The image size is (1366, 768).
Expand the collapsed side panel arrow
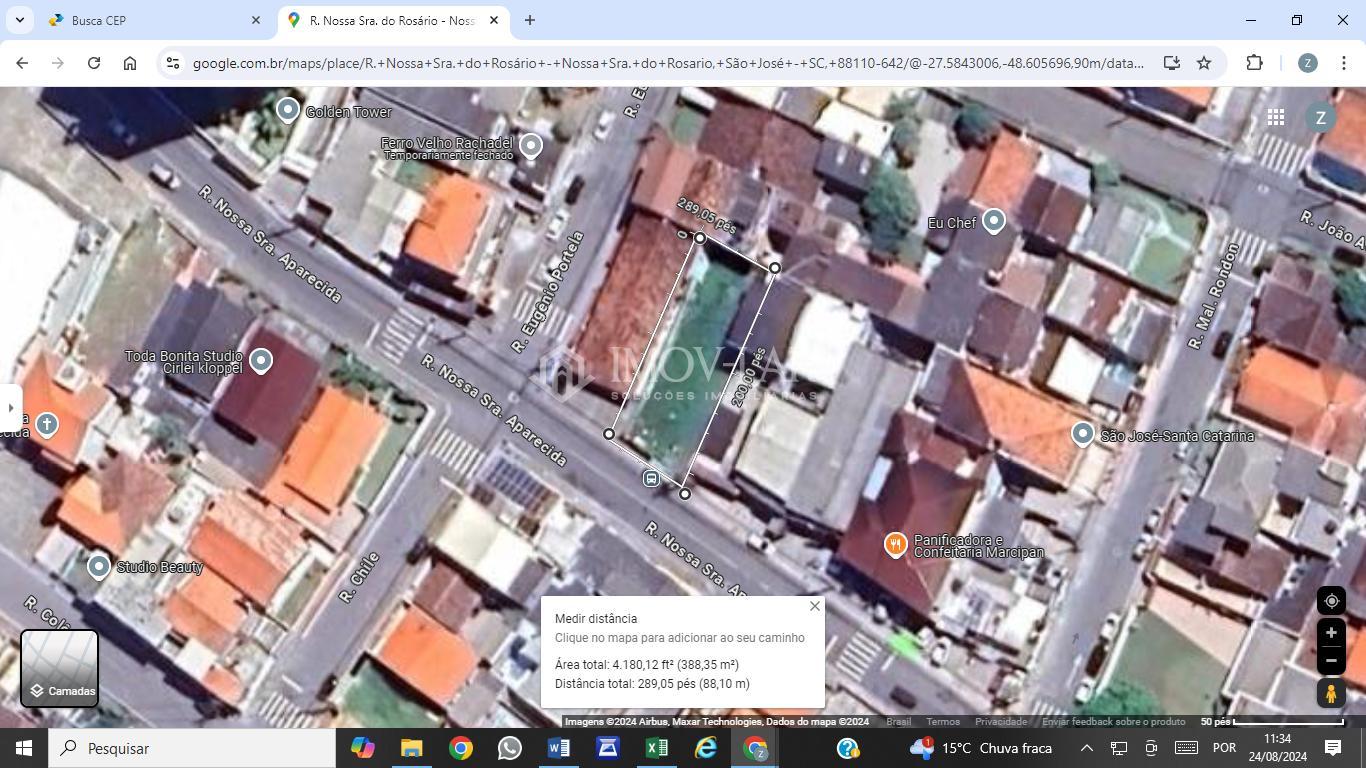tap(10, 408)
